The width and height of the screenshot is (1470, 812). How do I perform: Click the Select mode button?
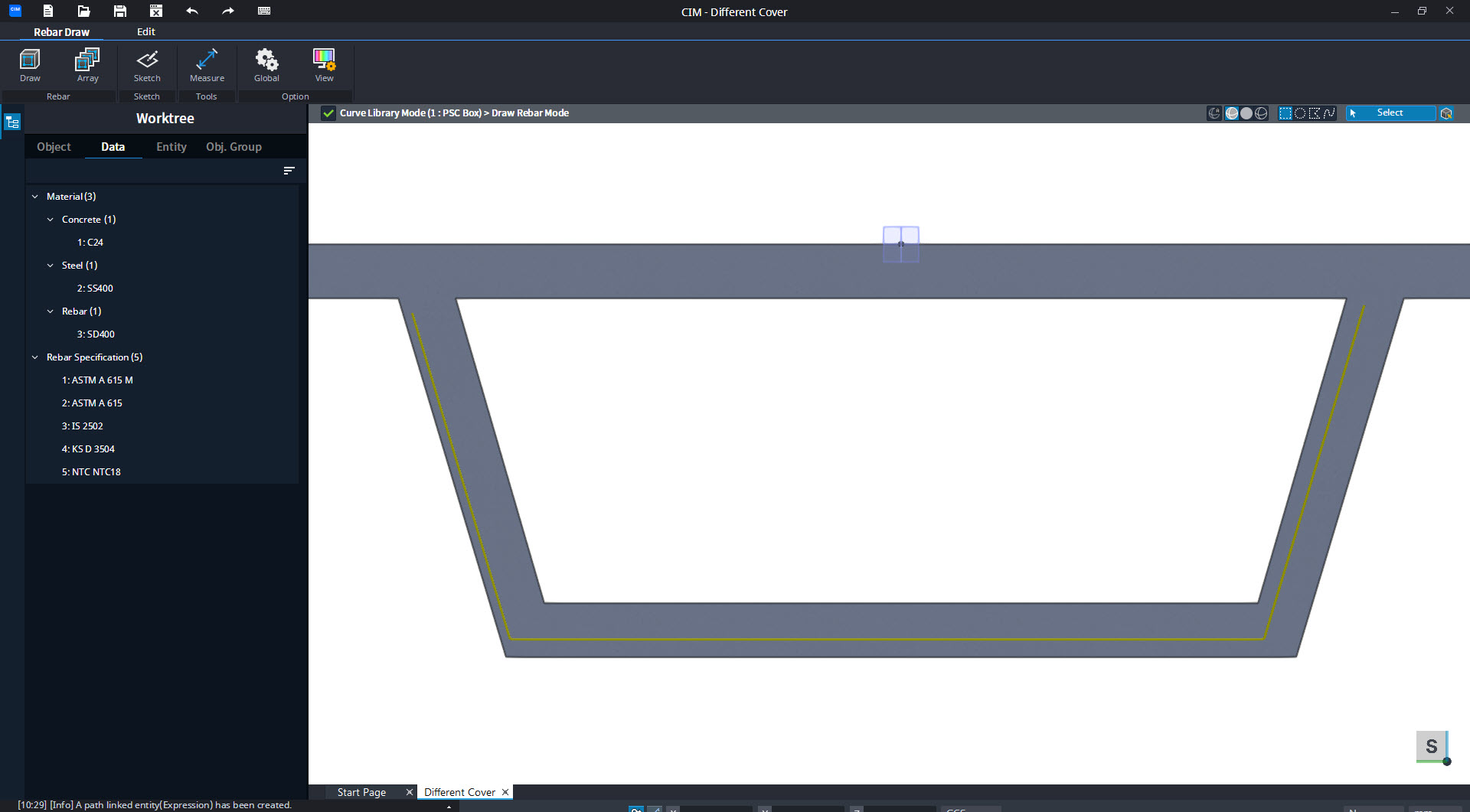click(1390, 113)
